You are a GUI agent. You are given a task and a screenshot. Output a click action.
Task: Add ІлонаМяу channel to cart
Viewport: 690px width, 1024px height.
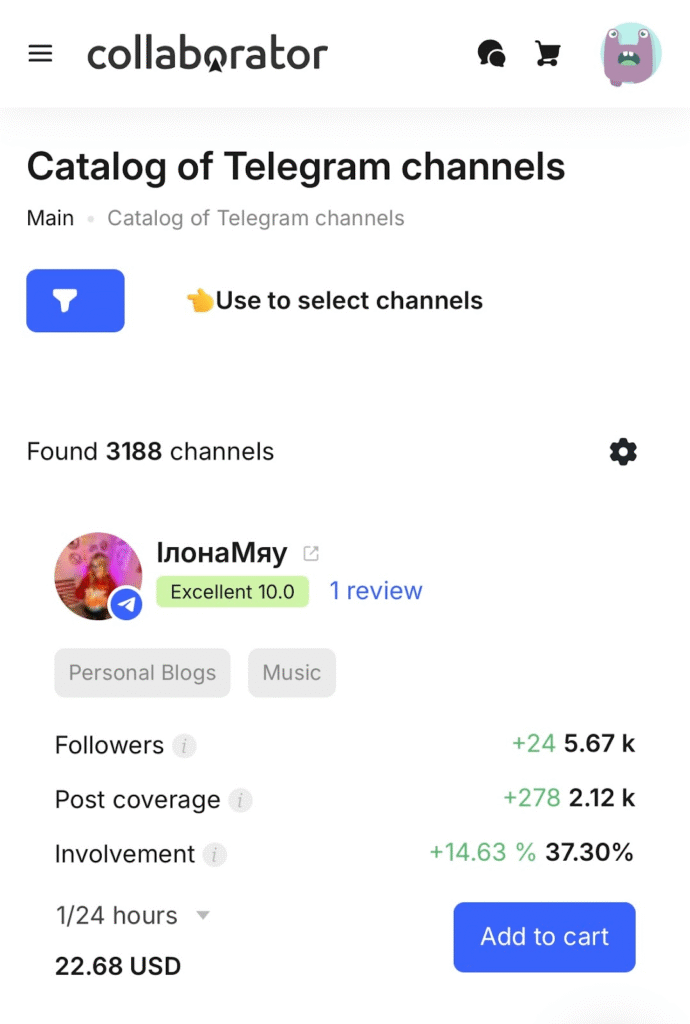544,937
